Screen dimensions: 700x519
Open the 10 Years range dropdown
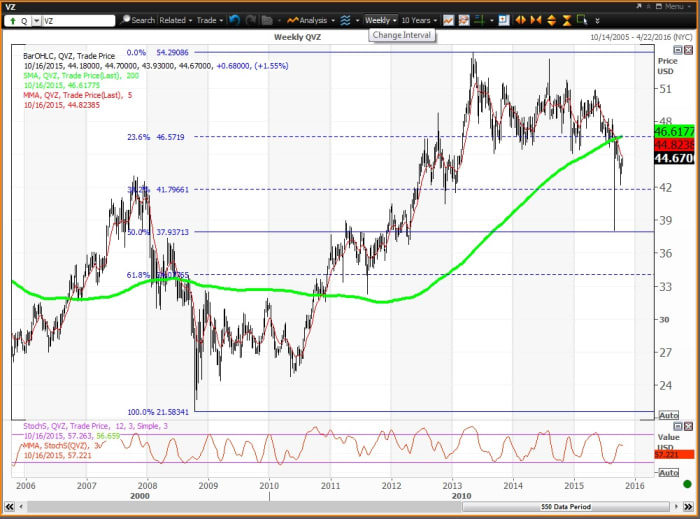[418, 20]
